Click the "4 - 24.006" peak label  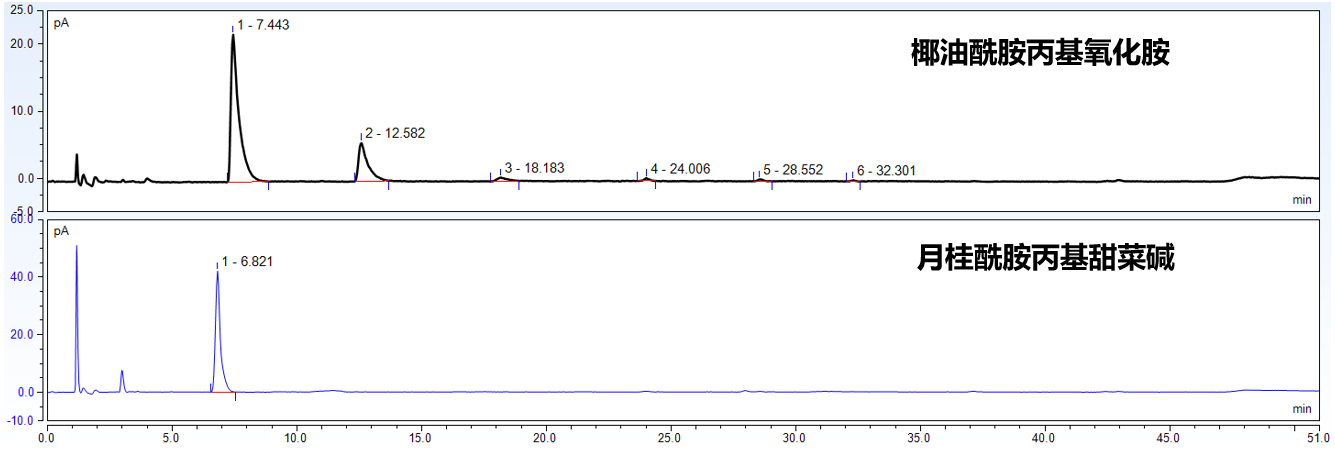(x=680, y=169)
